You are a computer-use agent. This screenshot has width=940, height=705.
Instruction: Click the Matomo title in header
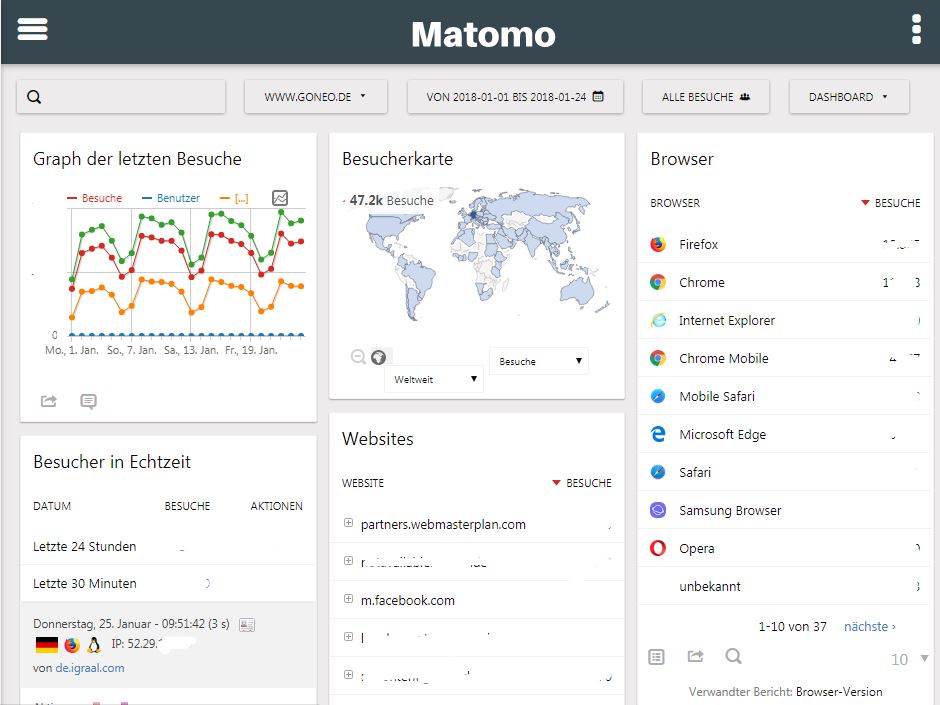click(483, 34)
